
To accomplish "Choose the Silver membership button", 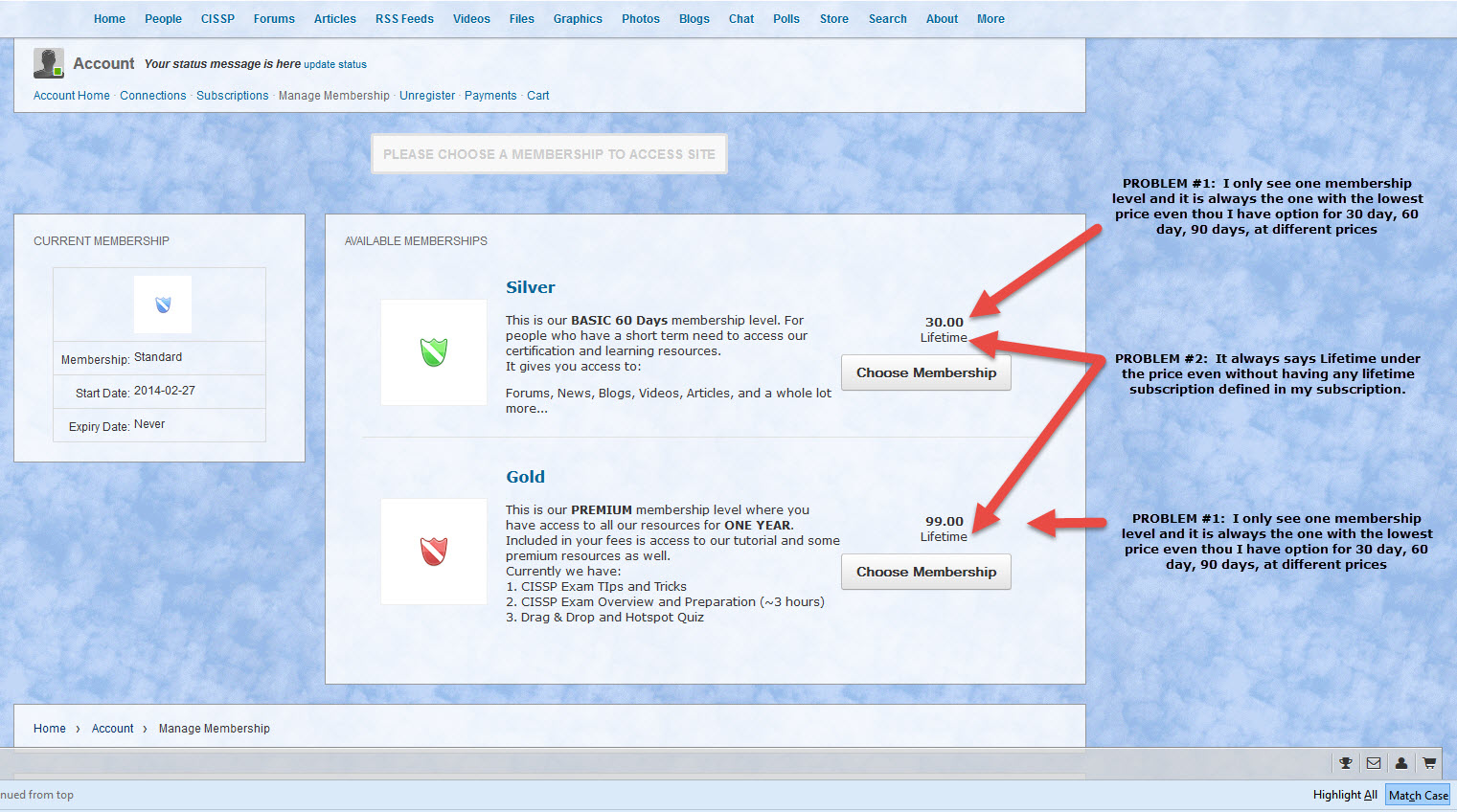I will point(926,372).
